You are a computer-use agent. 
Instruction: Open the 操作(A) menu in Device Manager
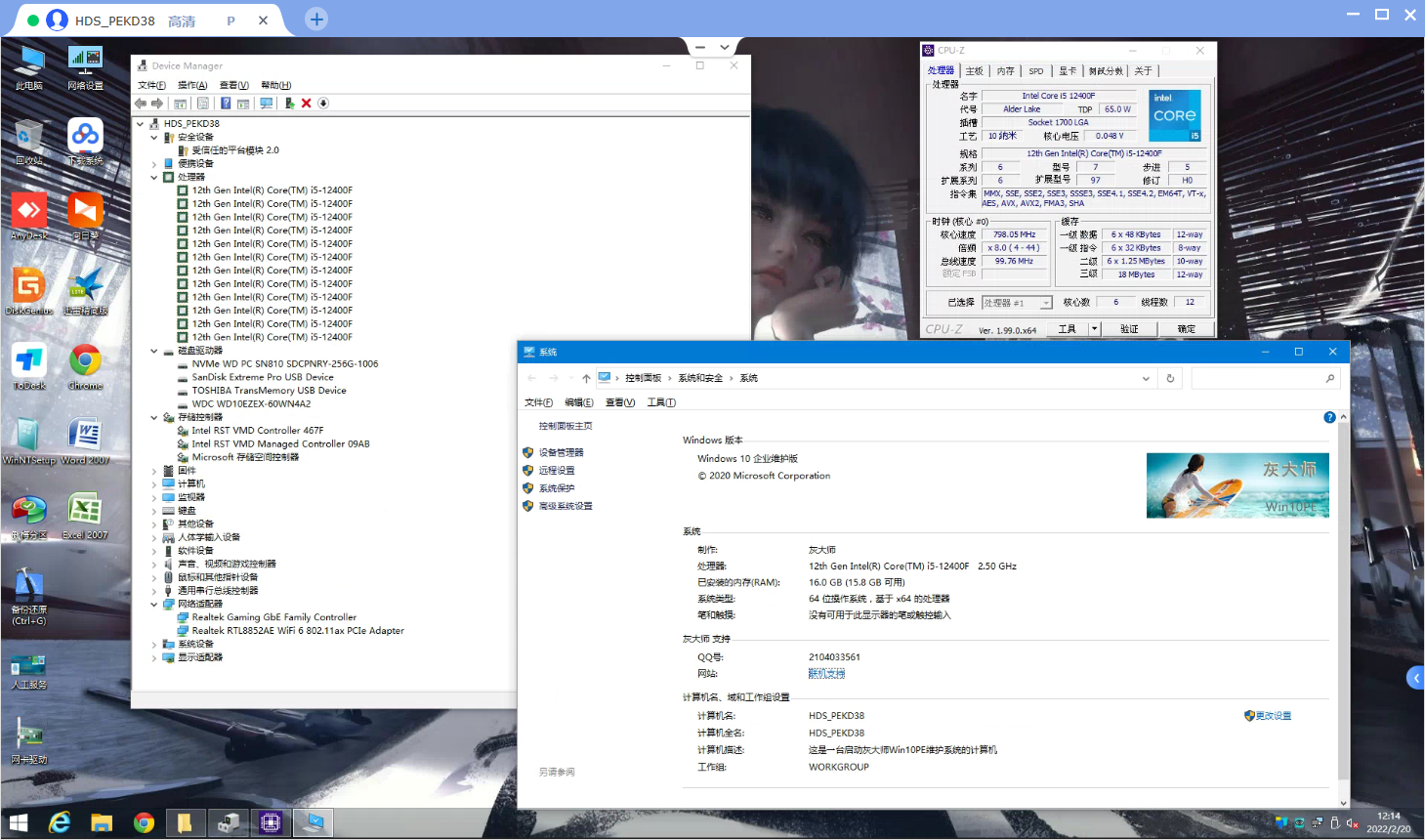coord(192,85)
